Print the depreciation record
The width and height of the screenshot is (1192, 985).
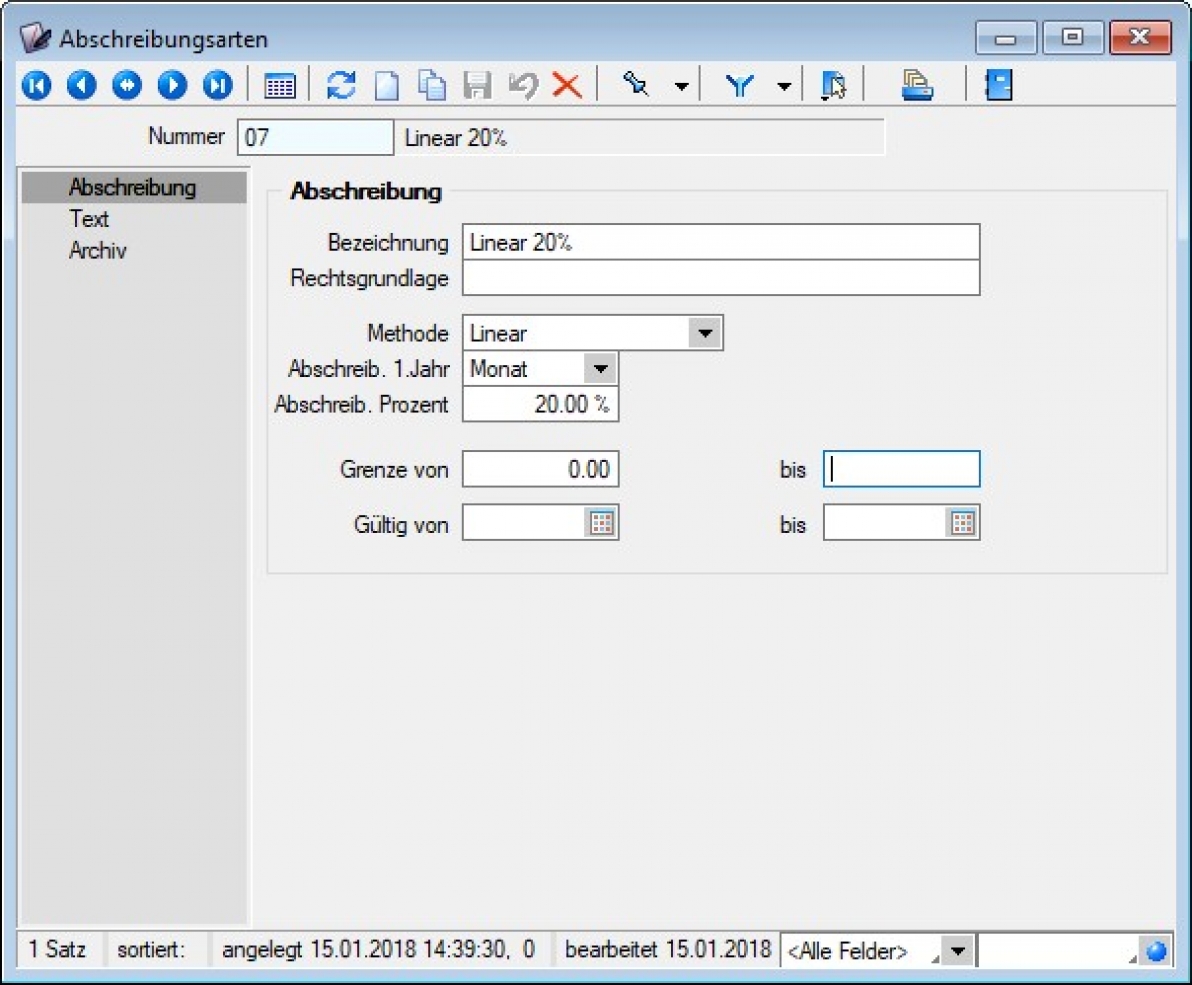click(x=917, y=85)
